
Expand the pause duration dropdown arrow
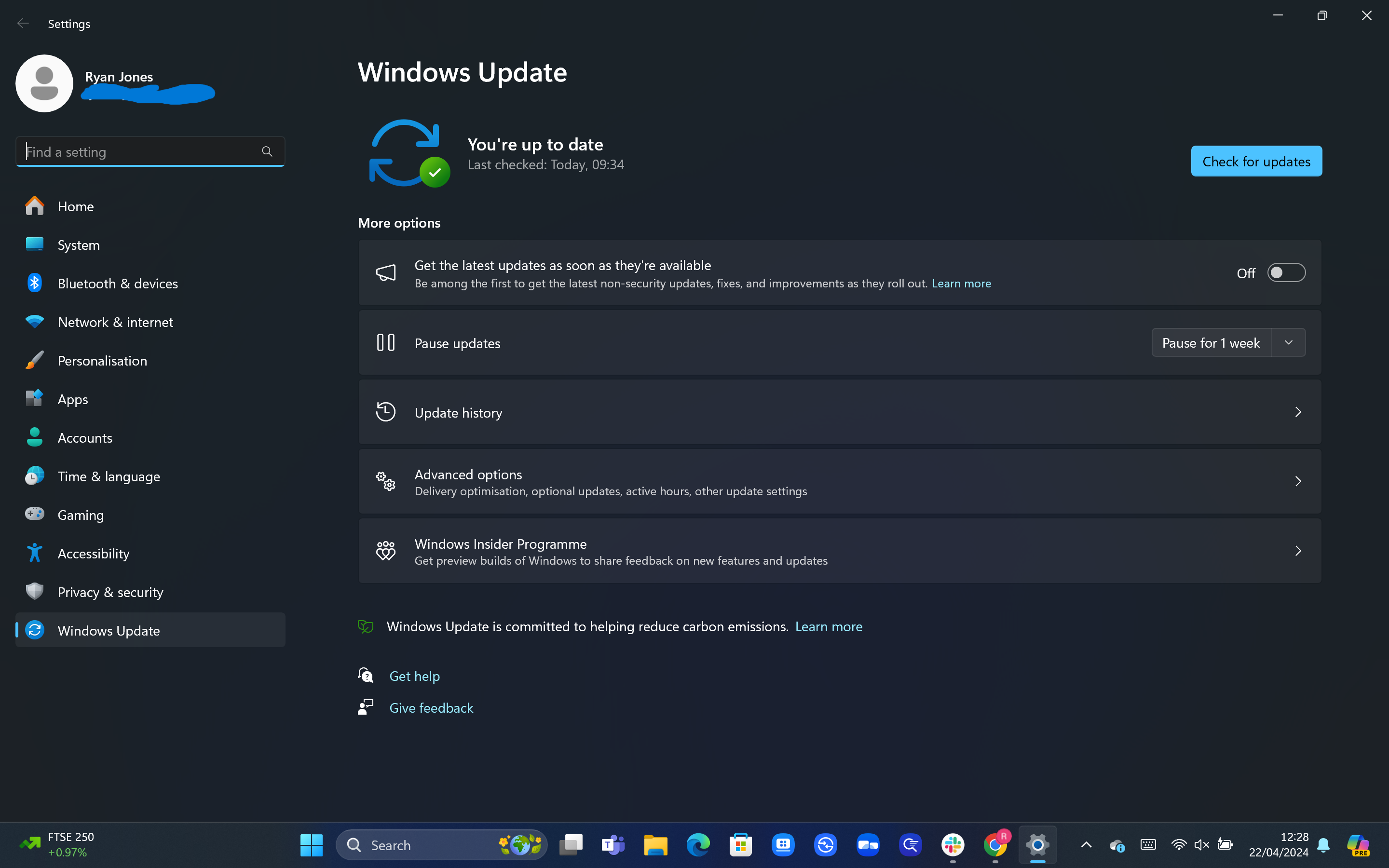point(1289,343)
